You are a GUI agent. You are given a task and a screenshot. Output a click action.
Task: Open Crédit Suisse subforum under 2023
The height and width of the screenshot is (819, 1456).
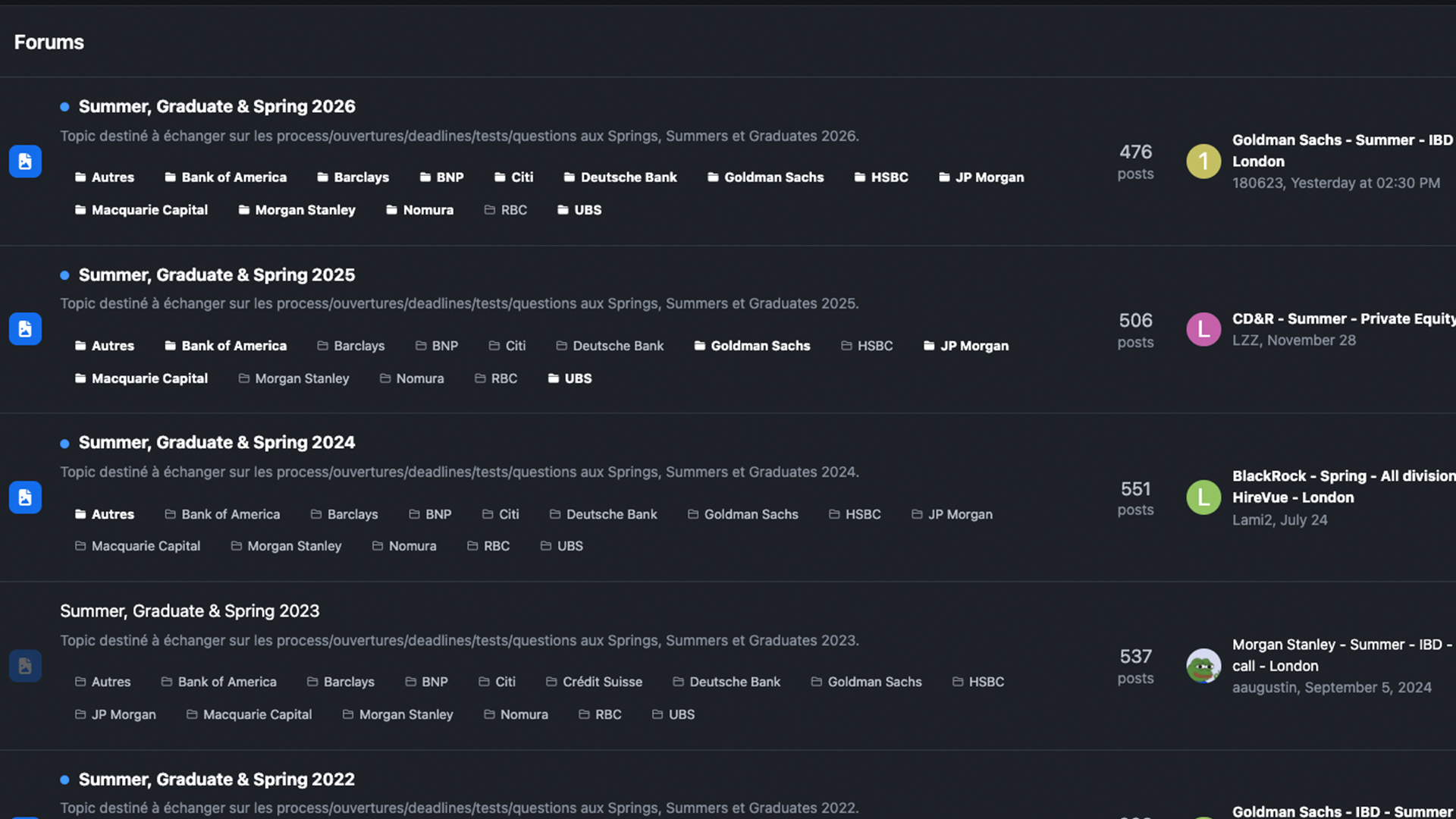[602, 682]
